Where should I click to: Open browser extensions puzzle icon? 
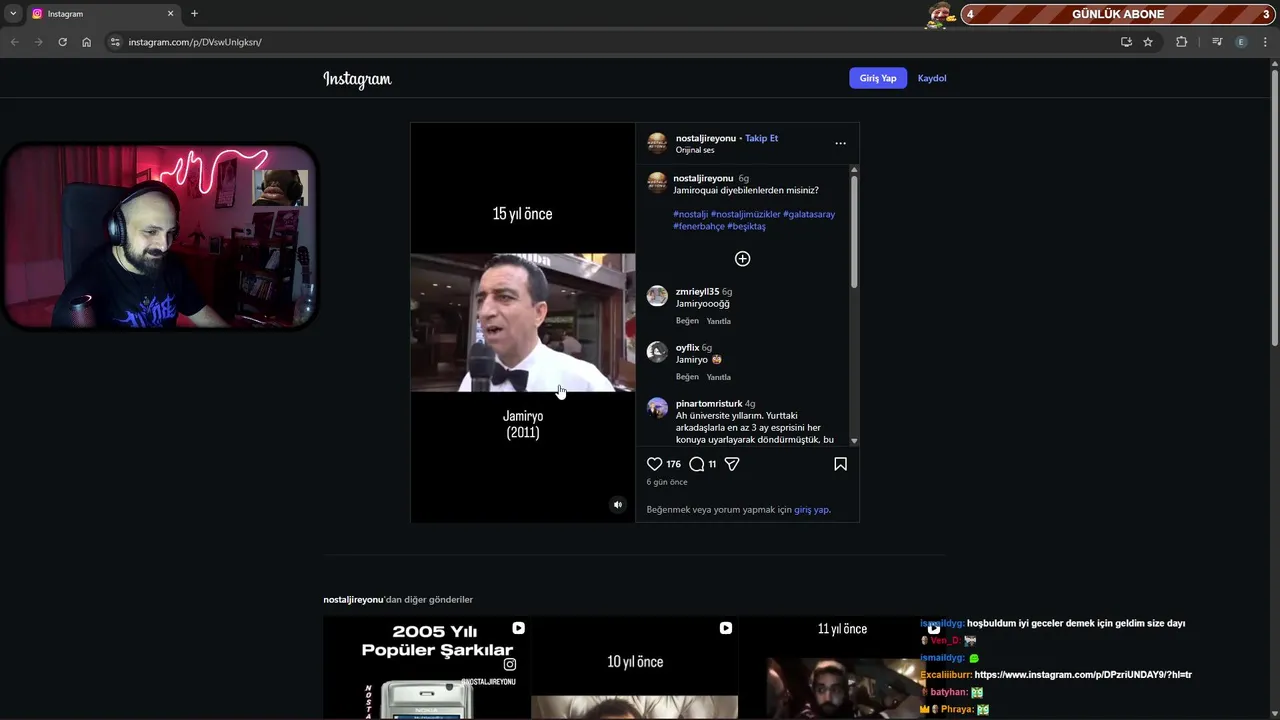tap(1181, 42)
